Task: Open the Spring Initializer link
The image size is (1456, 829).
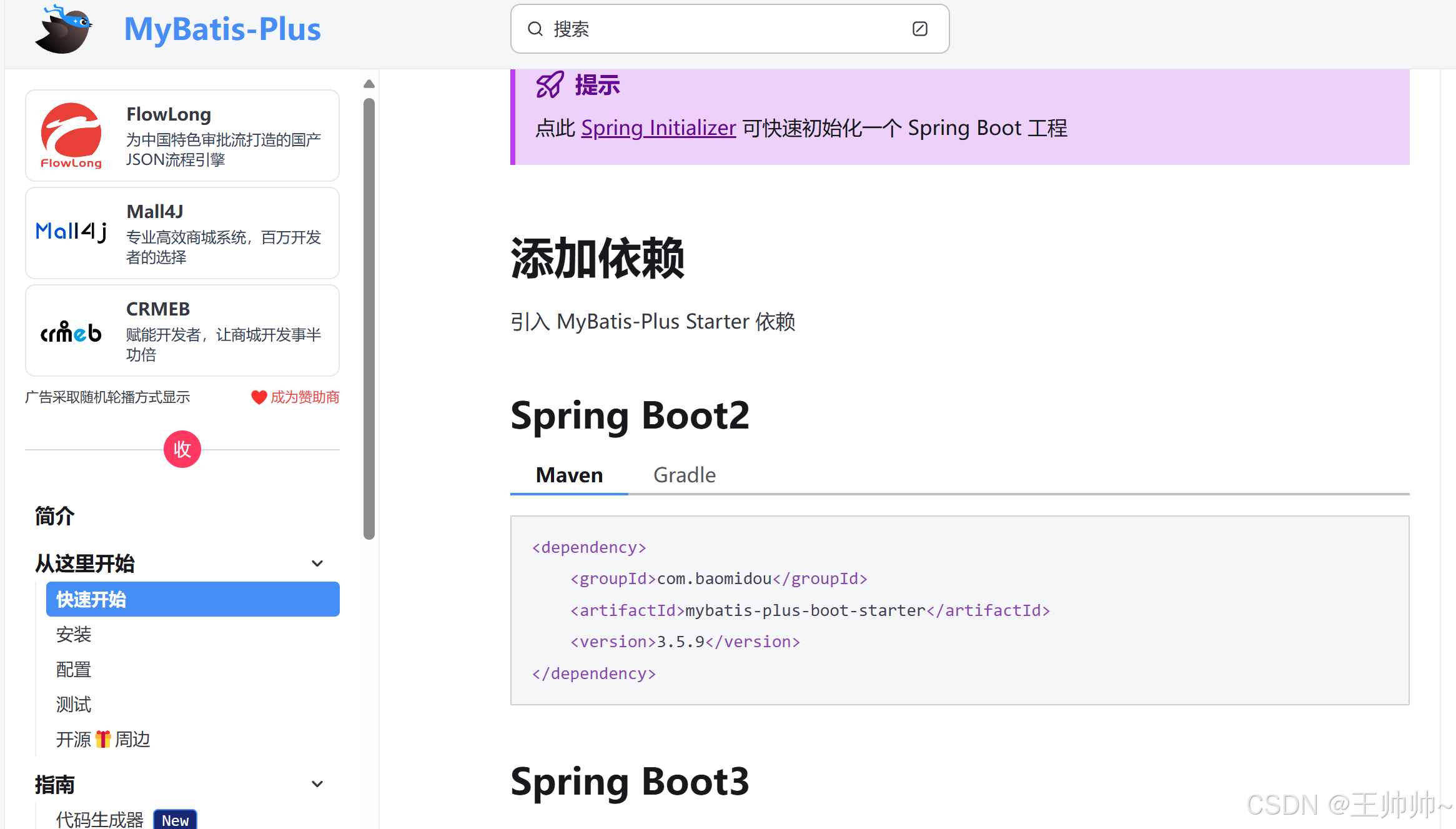Action: point(658,128)
